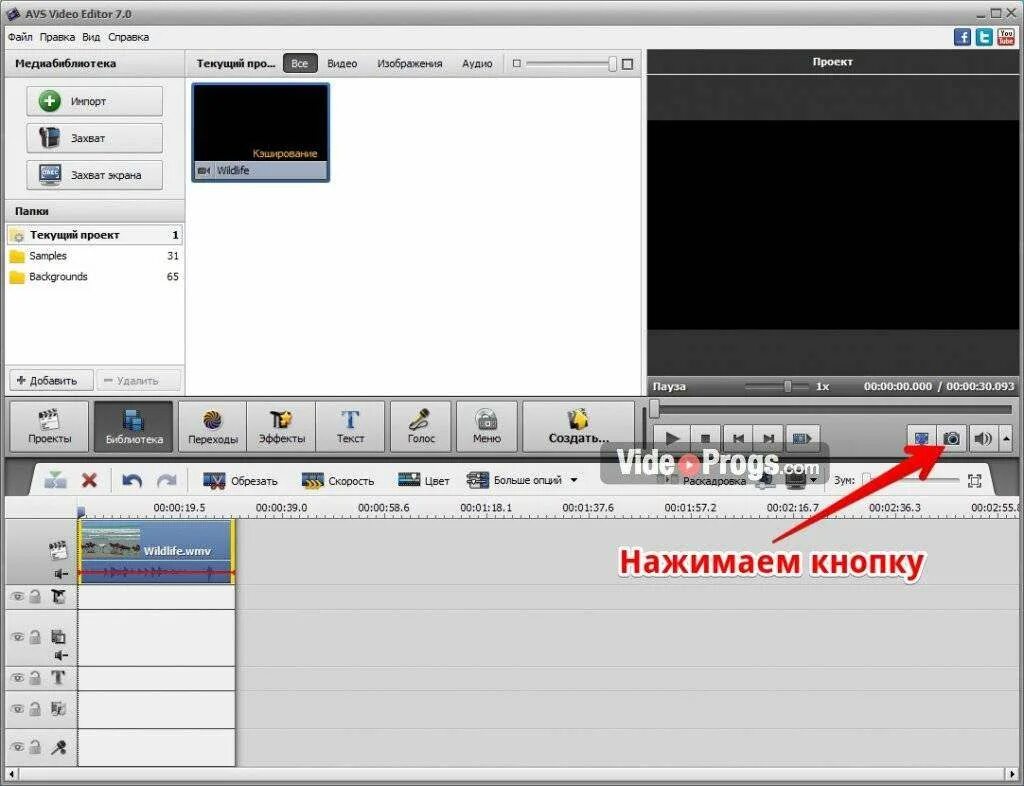The image size is (1024, 786).
Task: Take a snapshot with camera icon
Action: [952, 438]
